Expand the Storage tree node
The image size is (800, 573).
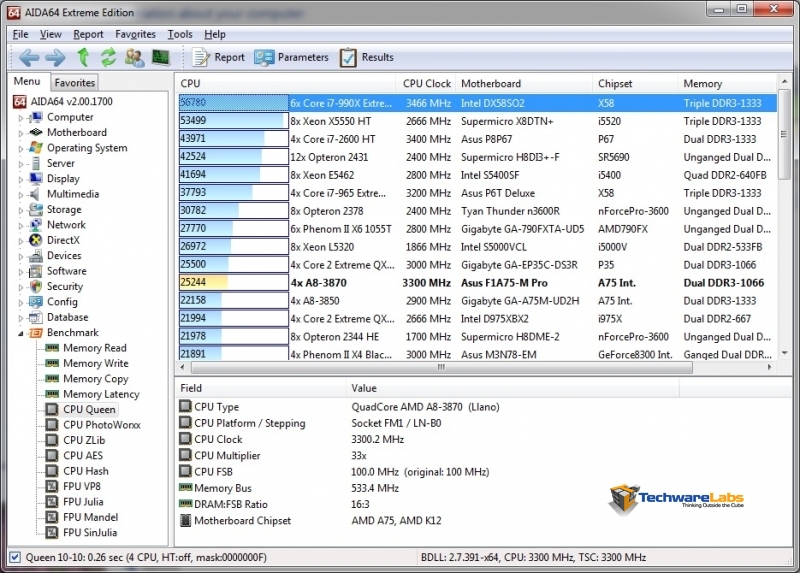[x=20, y=210]
